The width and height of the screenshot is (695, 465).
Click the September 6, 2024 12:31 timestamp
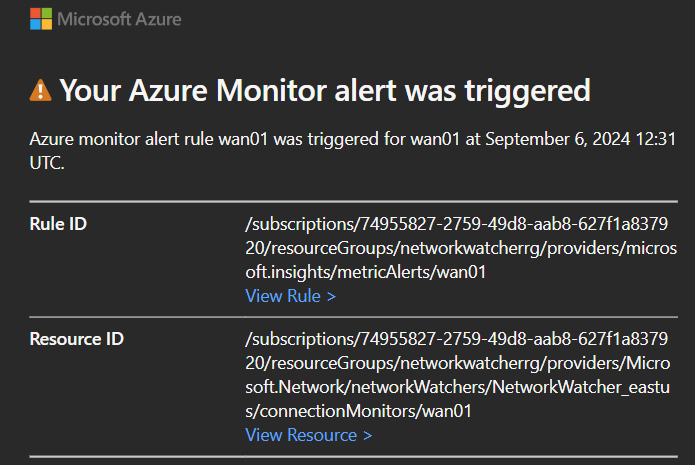[x=581, y=139]
